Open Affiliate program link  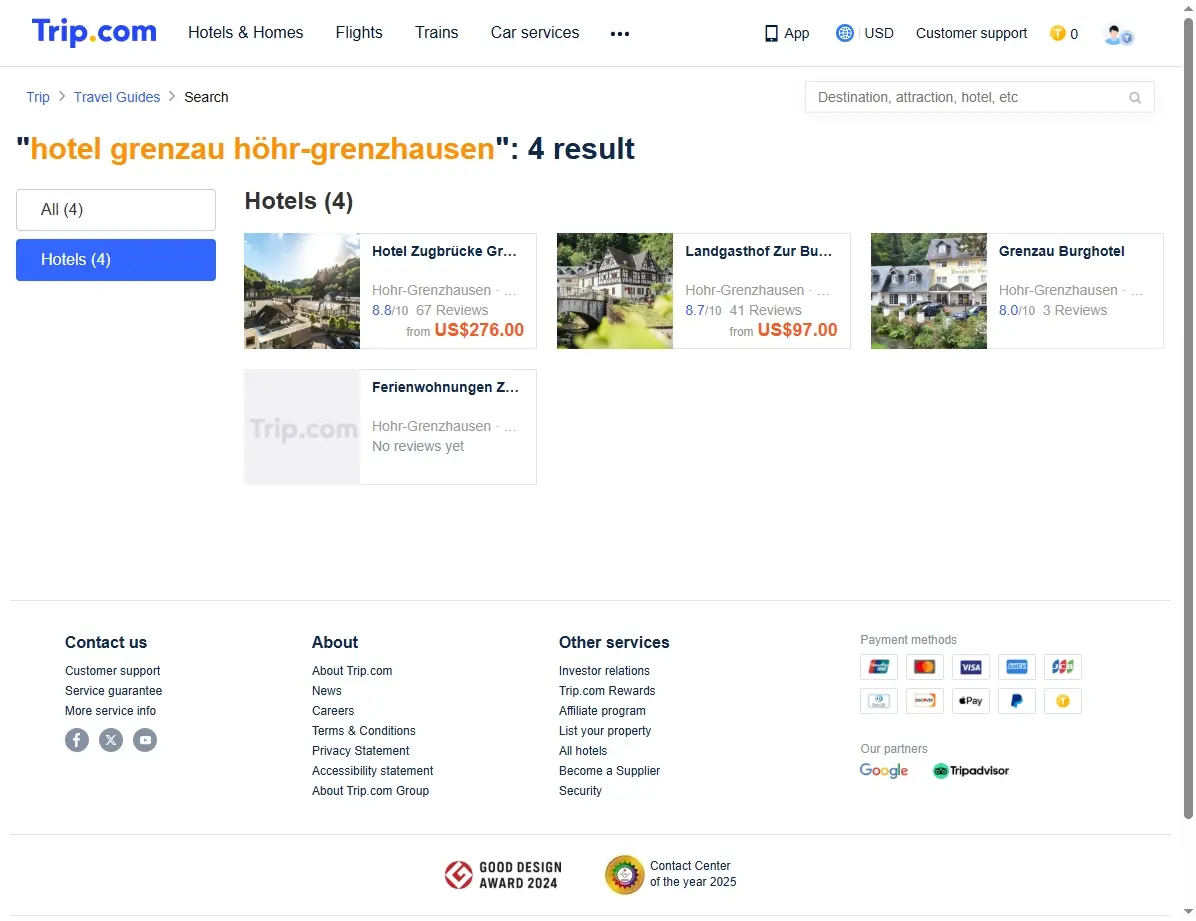click(603, 710)
